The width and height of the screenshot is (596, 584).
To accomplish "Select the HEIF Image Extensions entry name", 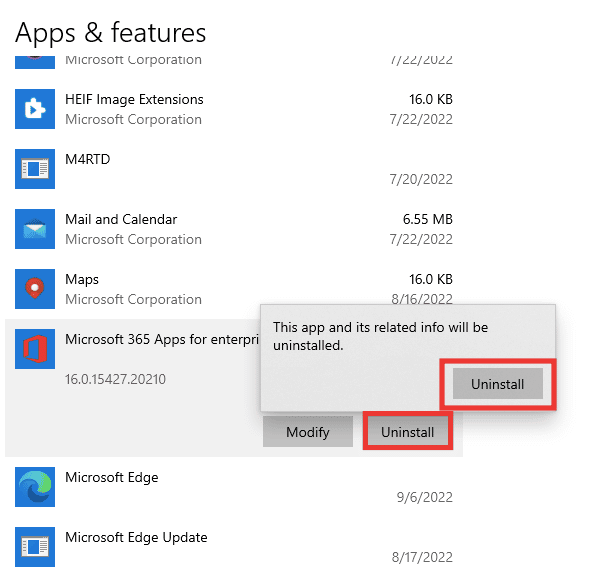I will pyautogui.click(x=134, y=100).
